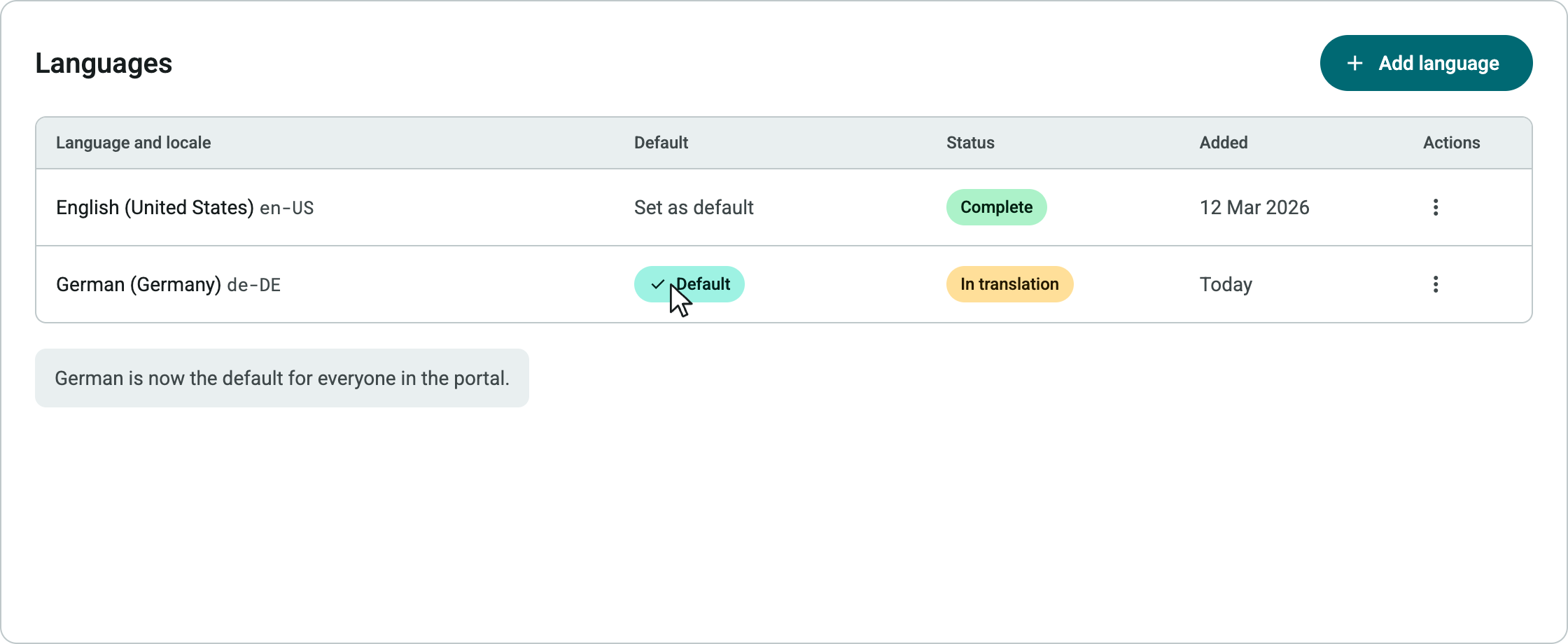Click the Complete status badge
1568x644 pixels.
coord(996,207)
